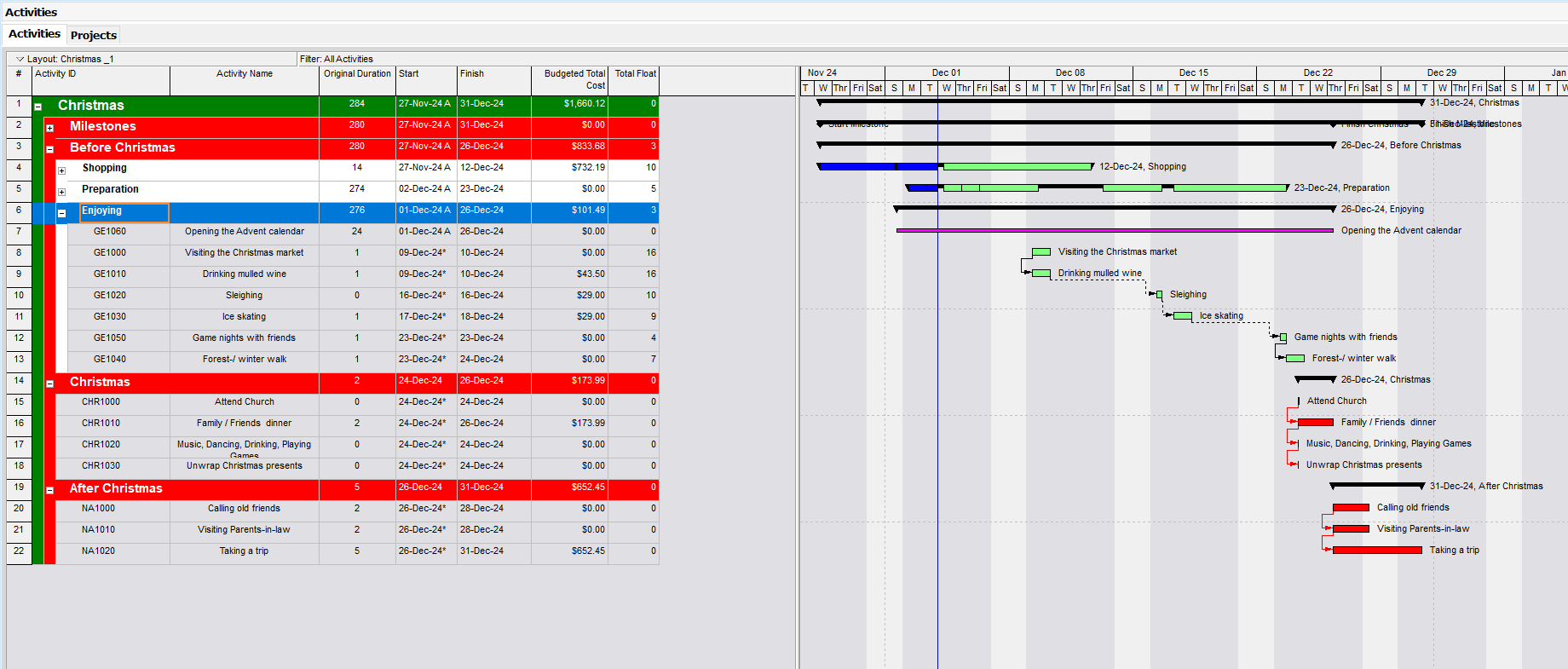The height and width of the screenshot is (669, 1568).
Task: Select the Sleighing milestone marker in Gantt chart
Action: point(1159,295)
